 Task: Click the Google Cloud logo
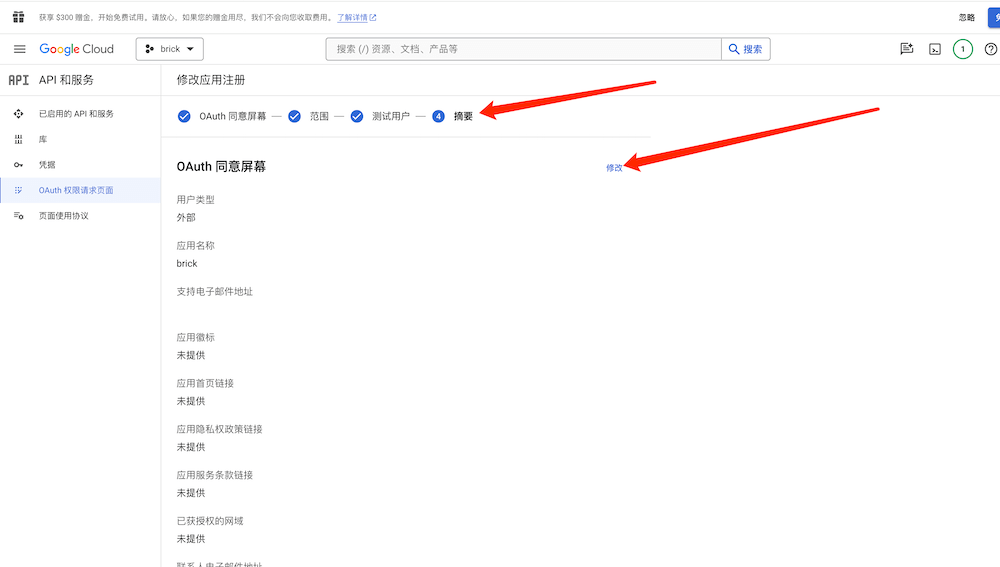tap(77, 49)
